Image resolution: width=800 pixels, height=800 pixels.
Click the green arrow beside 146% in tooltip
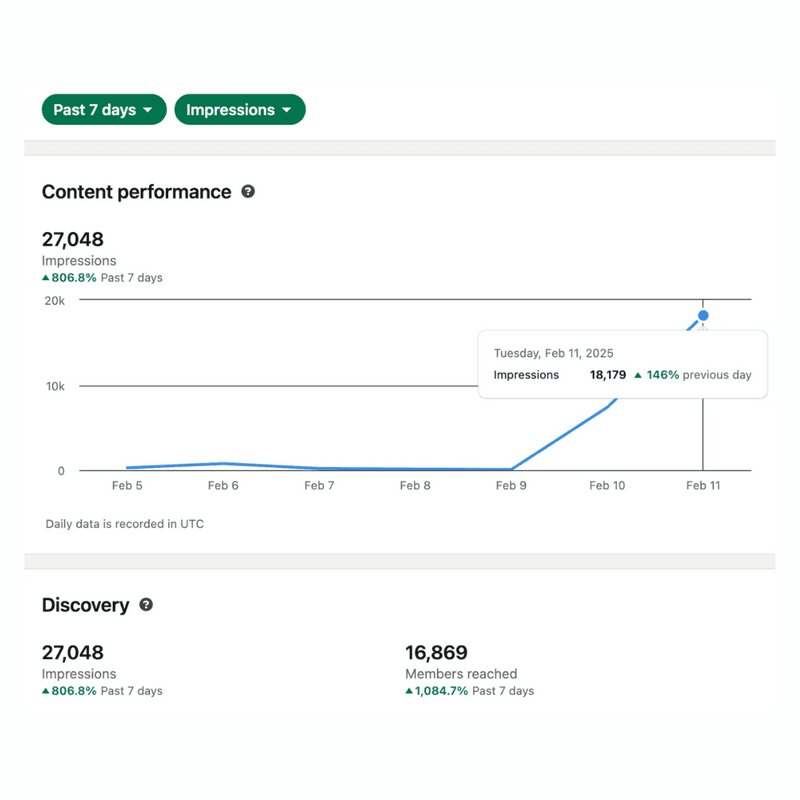(x=638, y=375)
